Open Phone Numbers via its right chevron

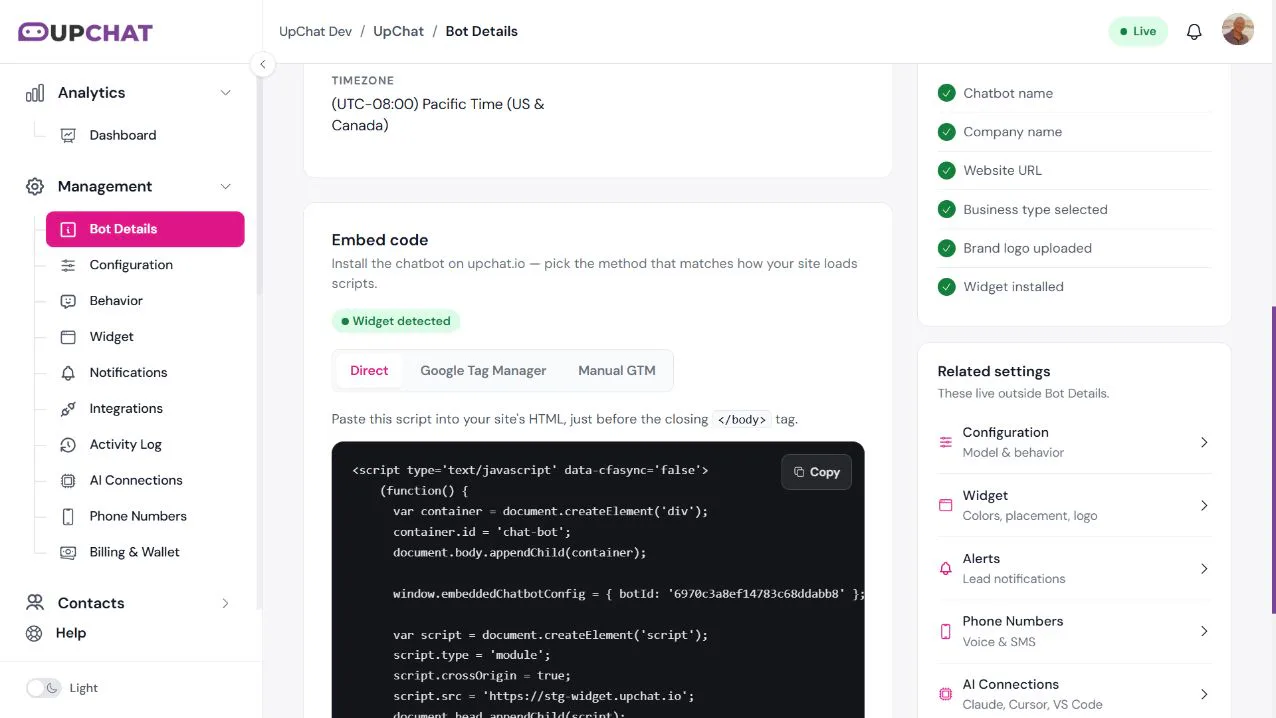coord(1204,631)
